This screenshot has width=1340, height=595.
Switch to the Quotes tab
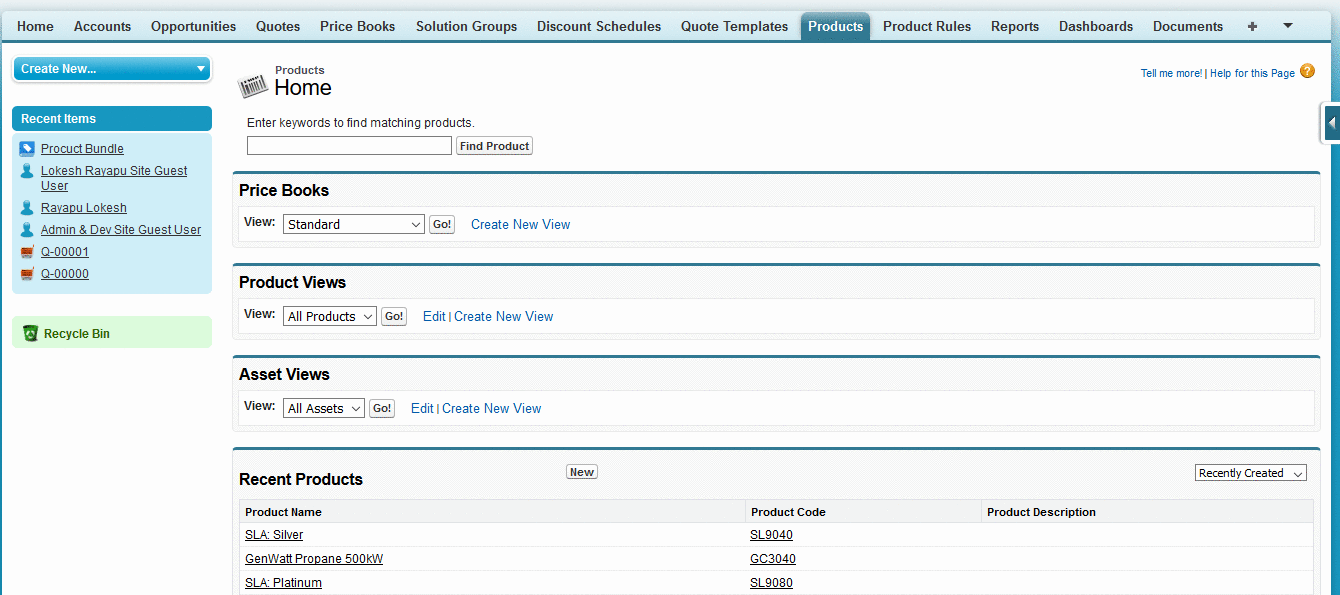point(278,26)
